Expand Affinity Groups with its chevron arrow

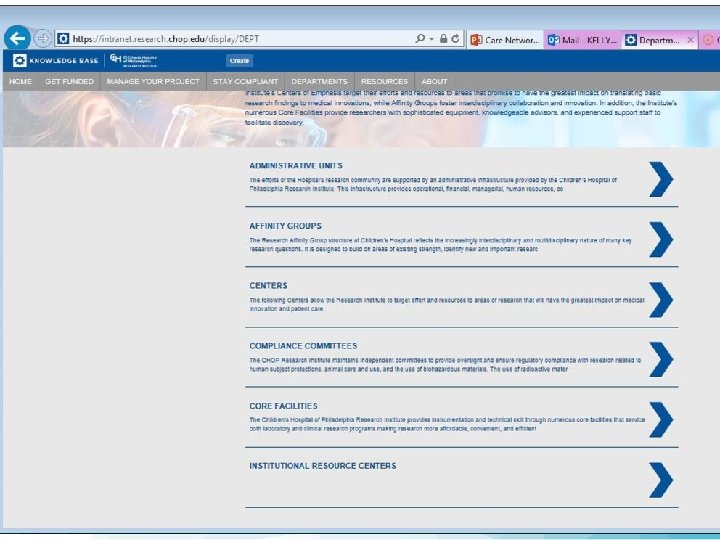click(x=661, y=239)
